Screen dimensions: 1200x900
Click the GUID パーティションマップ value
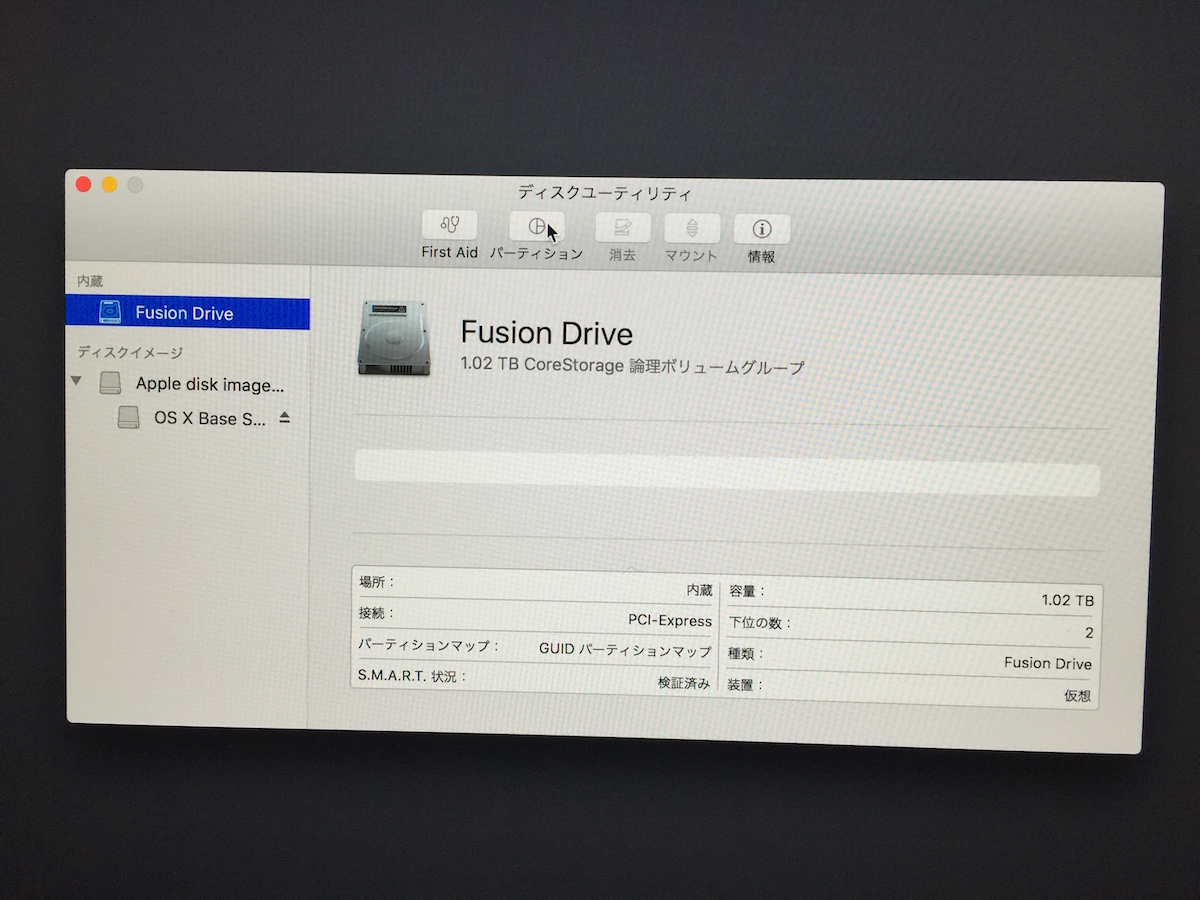(625, 649)
